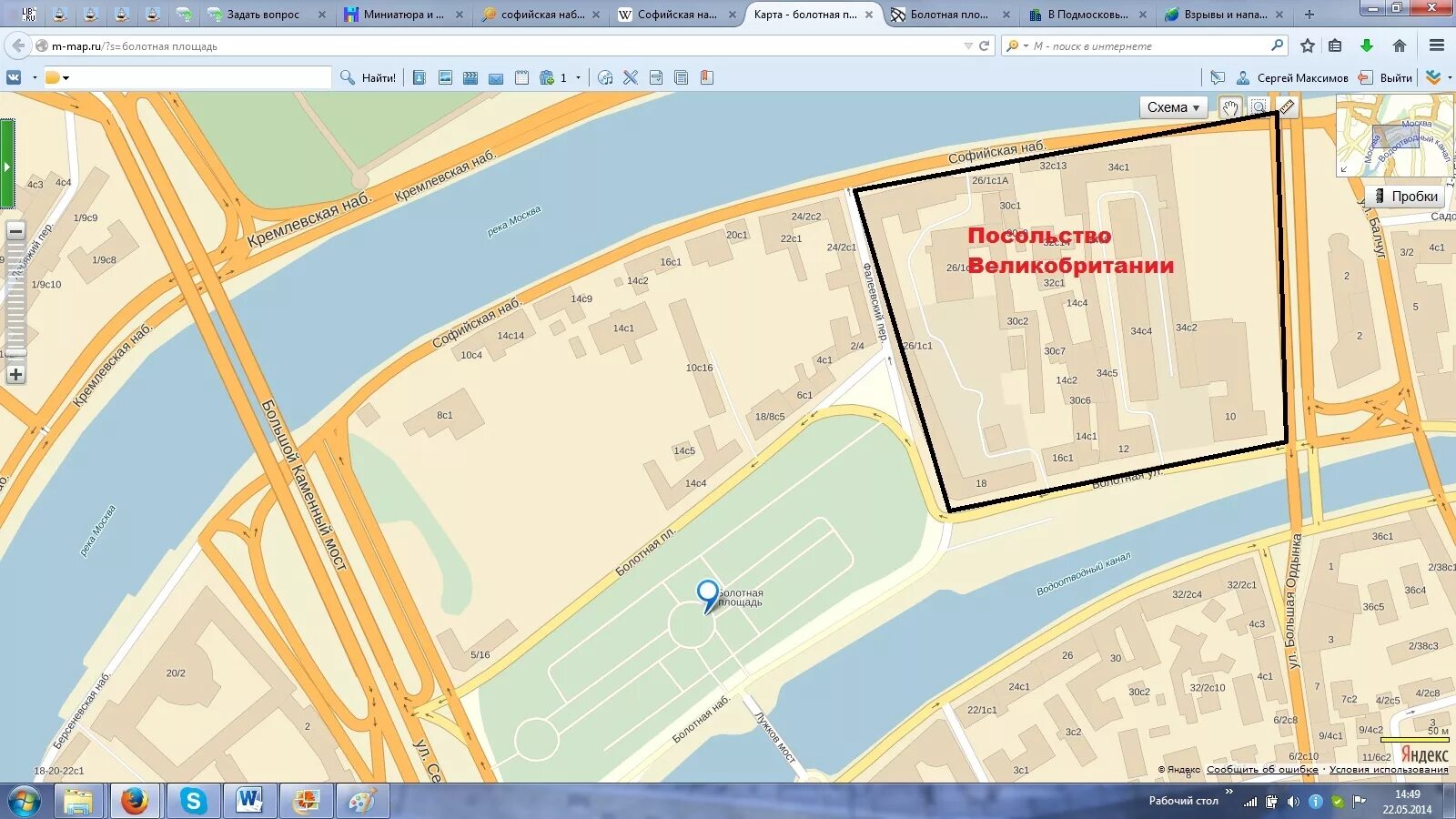Open a new browser tab with plus button

click(1309, 15)
